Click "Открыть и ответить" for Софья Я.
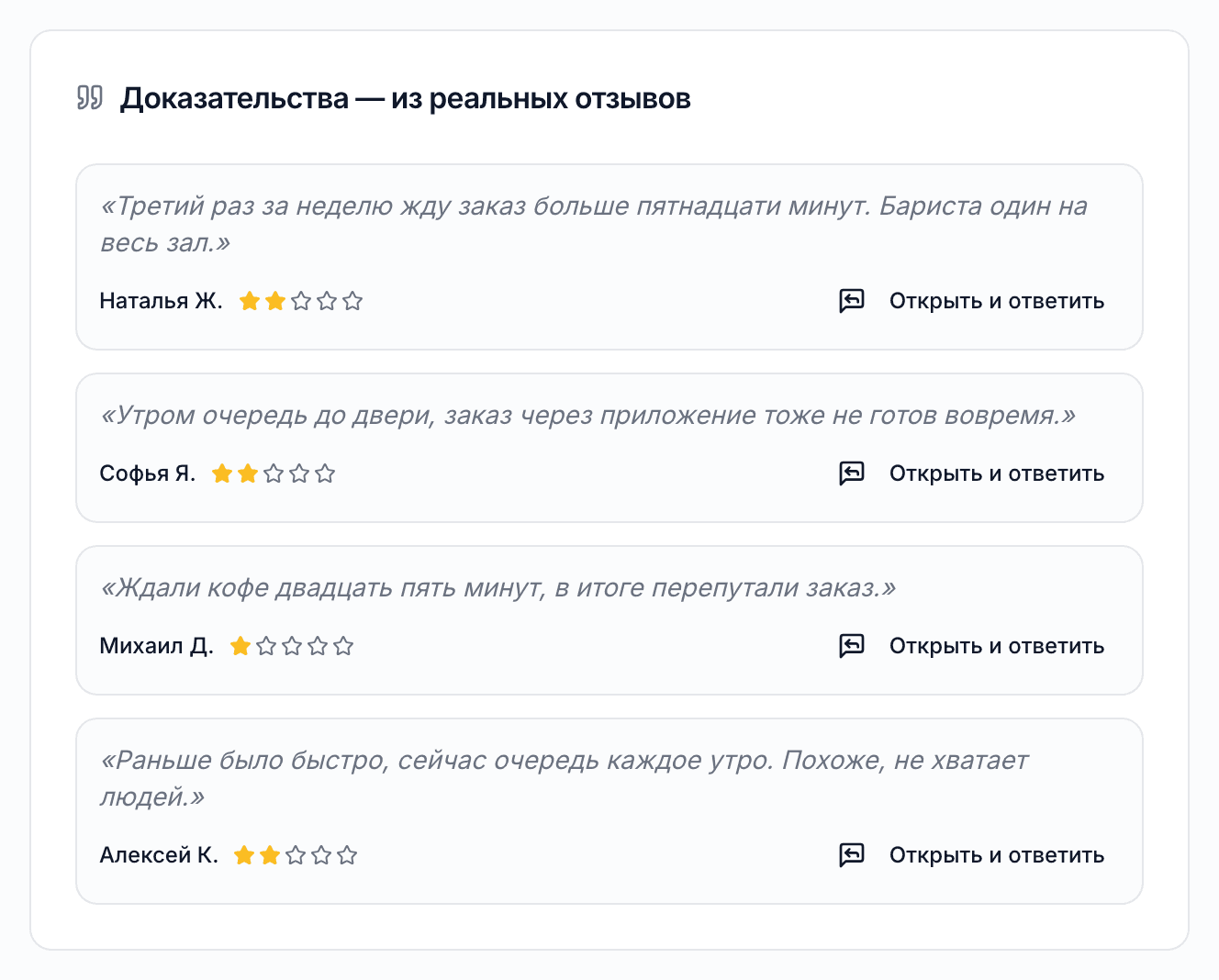 click(972, 473)
